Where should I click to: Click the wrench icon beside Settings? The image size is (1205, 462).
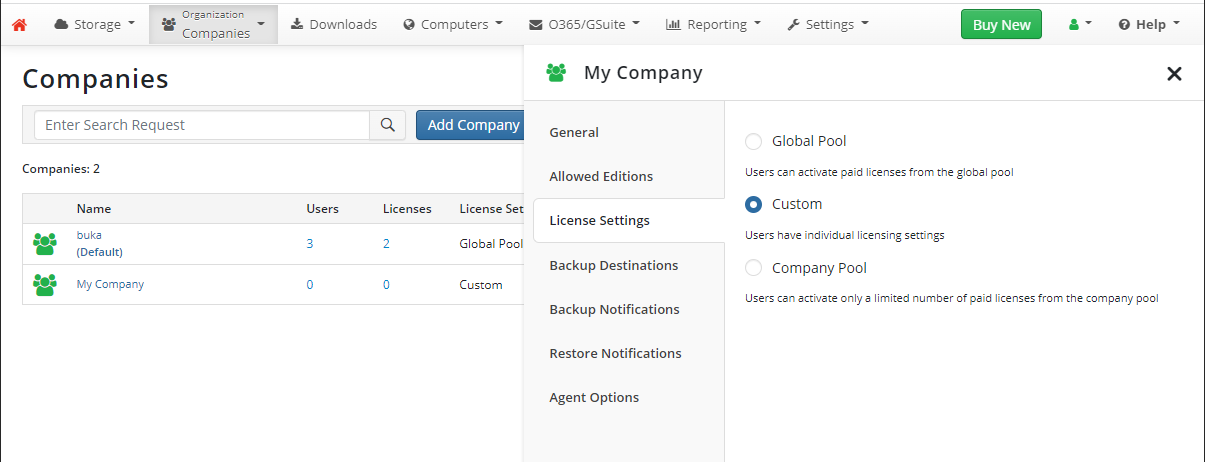793,24
